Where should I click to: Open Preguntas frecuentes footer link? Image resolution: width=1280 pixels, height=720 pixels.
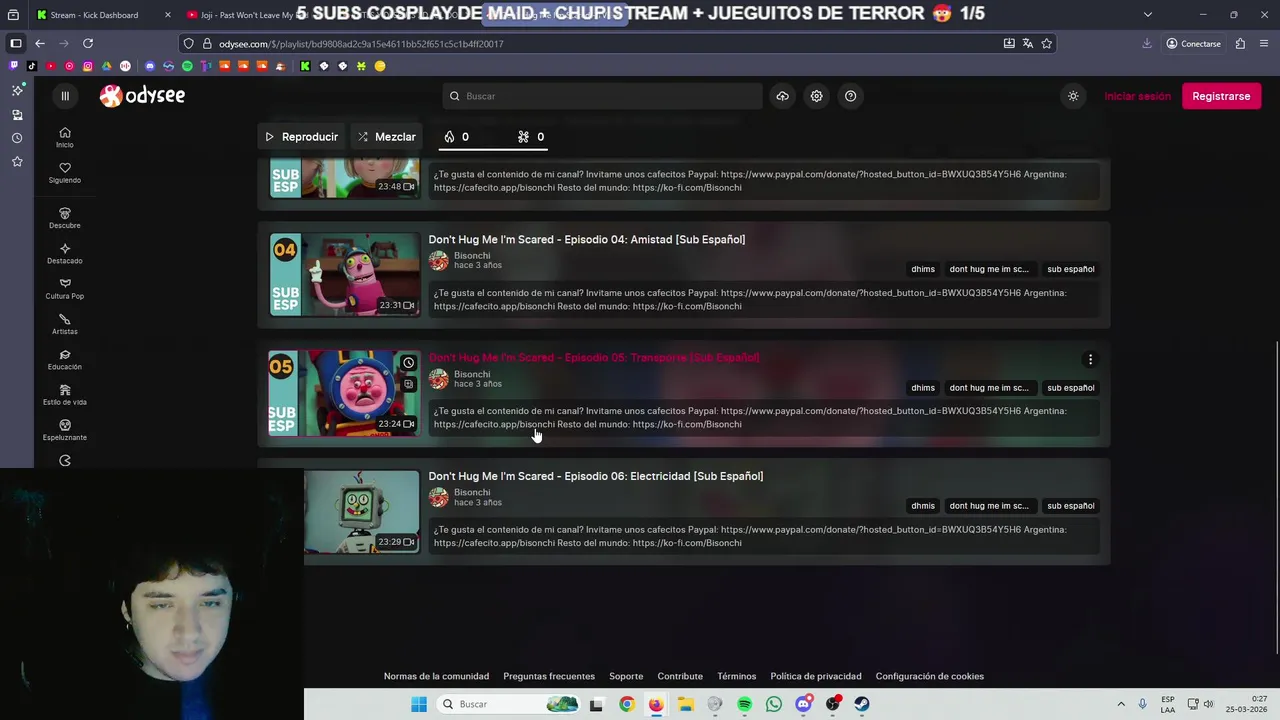point(549,676)
